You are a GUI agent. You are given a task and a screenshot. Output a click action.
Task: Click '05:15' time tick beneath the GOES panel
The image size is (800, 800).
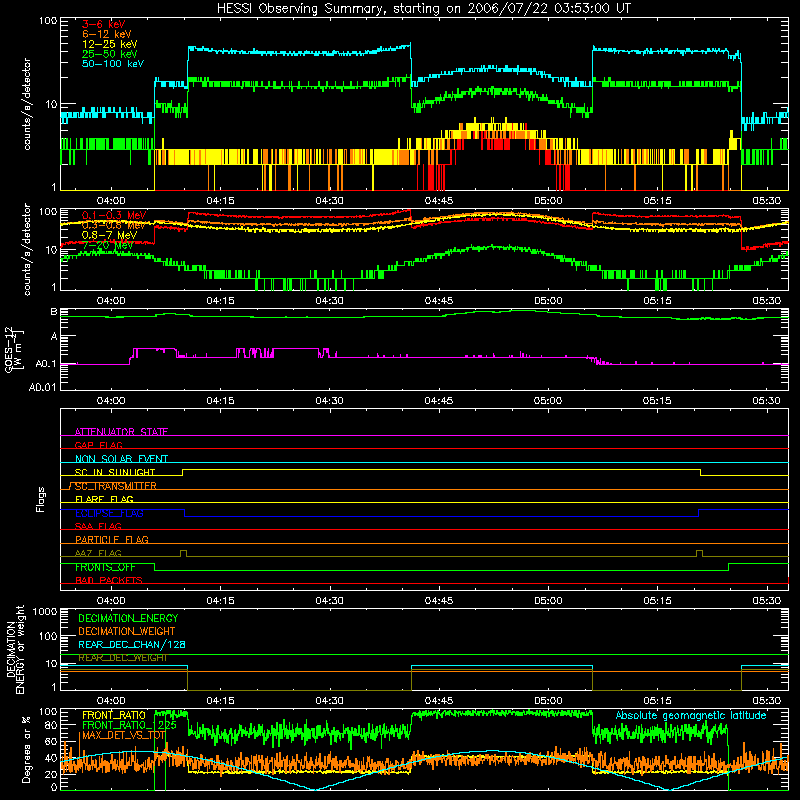click(x=657, y=401)
